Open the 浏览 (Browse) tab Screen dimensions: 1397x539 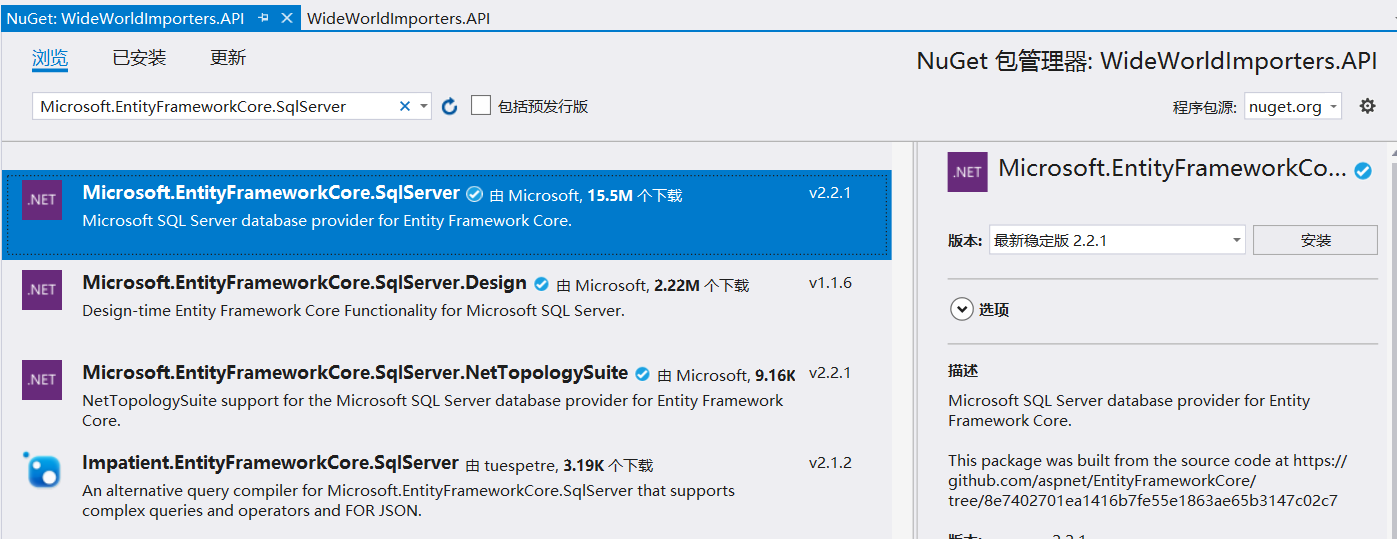tap(50, 58)
